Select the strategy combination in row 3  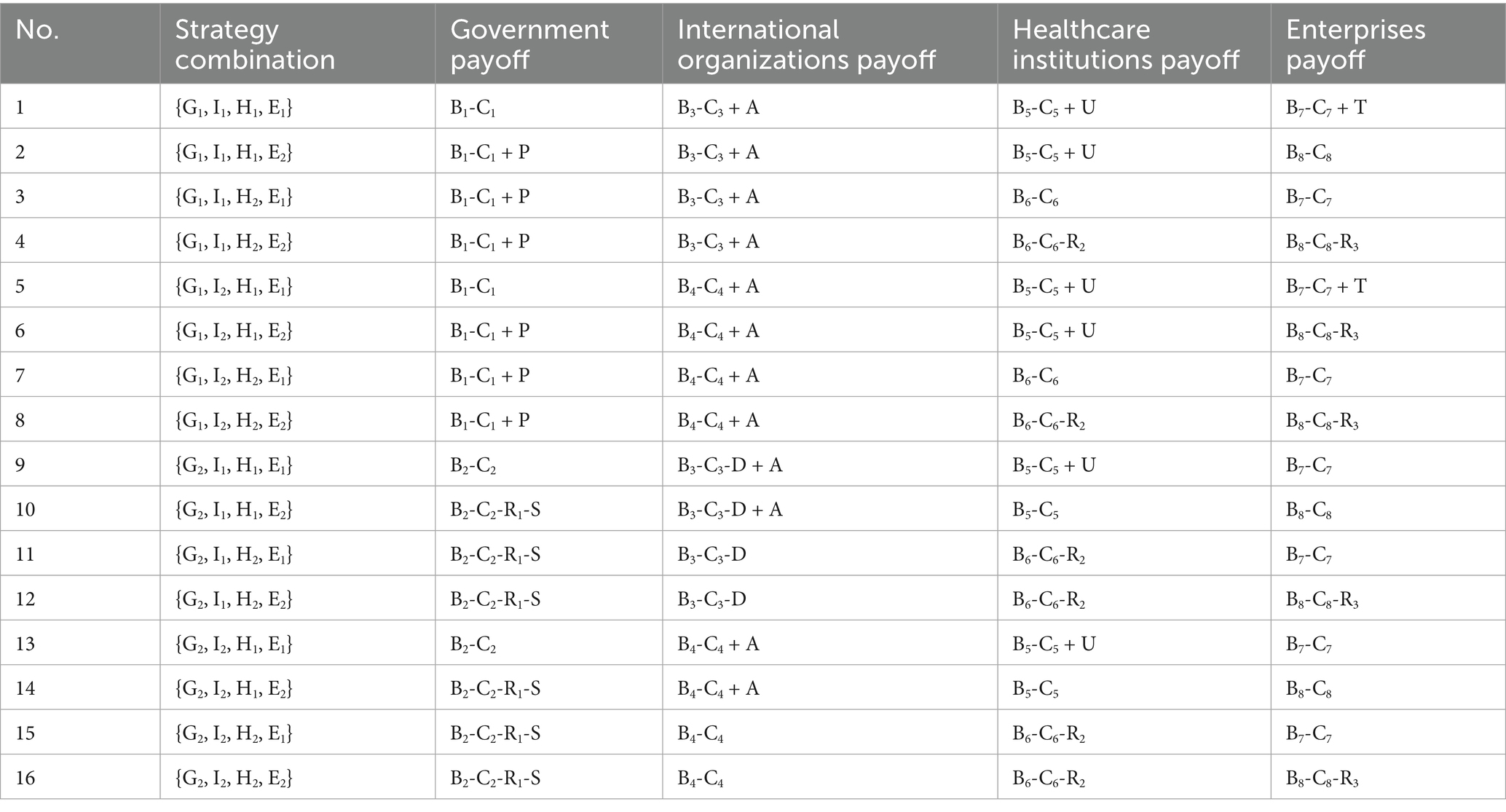(x=234, y=197)
